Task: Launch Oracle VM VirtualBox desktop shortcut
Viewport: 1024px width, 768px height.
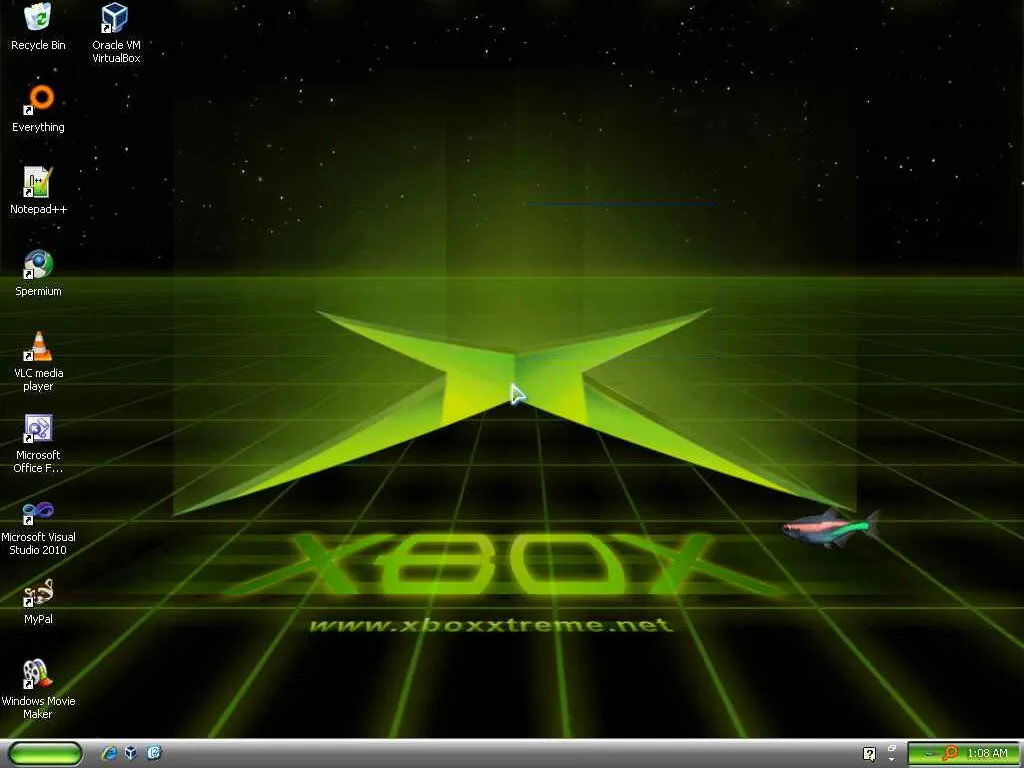Action: tap(116, 33)
